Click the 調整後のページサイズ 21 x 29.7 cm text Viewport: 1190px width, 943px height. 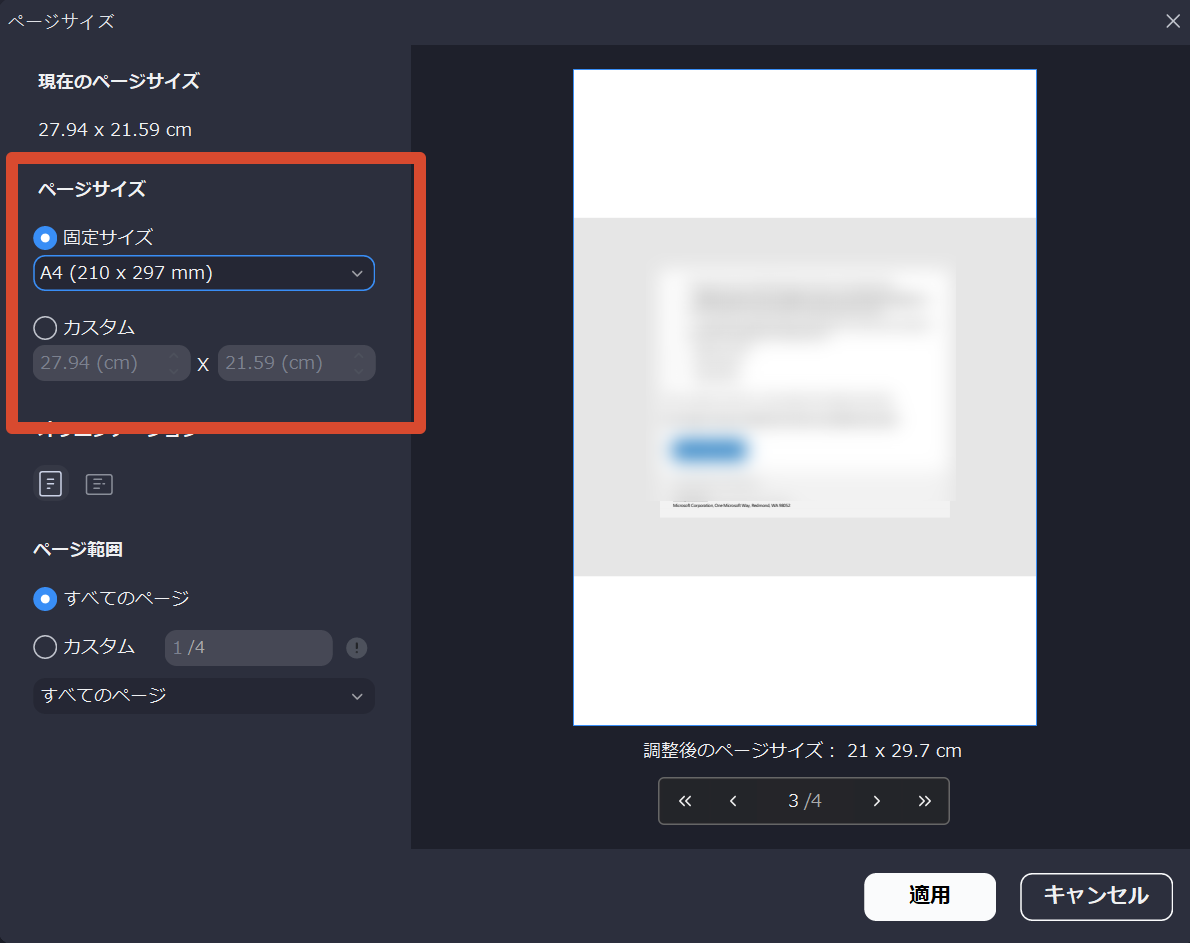[x=802, y=751]
